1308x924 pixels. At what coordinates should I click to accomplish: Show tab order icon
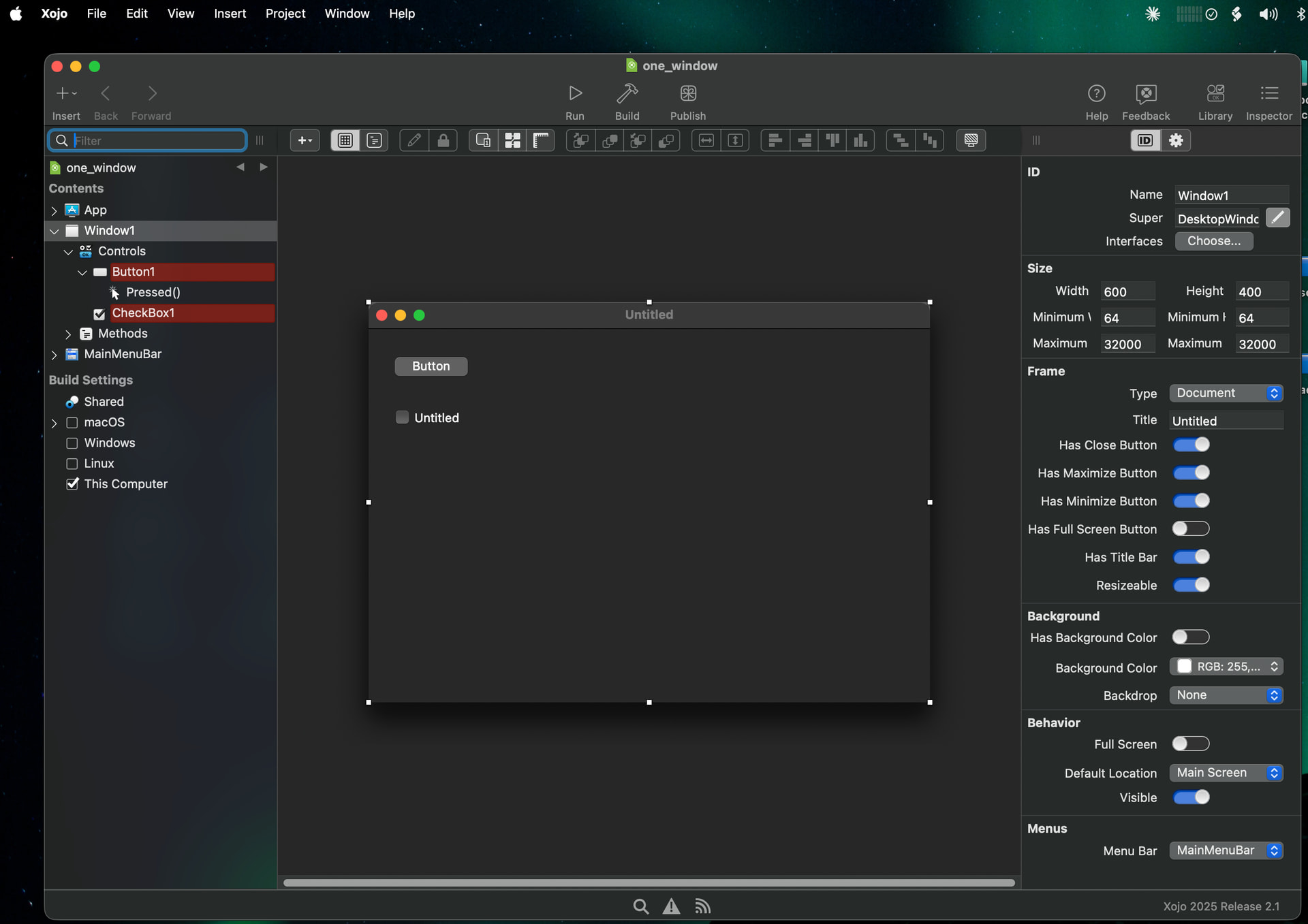tap(483, 140)
